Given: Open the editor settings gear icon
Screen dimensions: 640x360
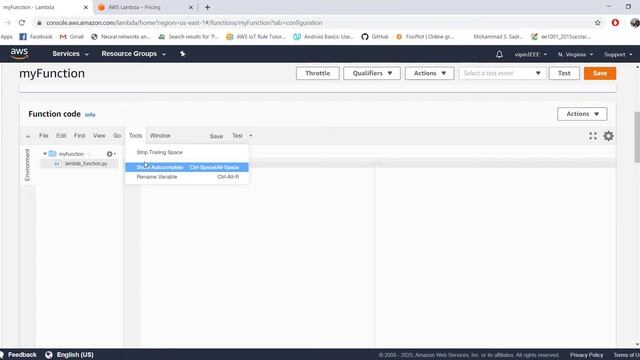Looking at the screenshot, I should 608,136.
